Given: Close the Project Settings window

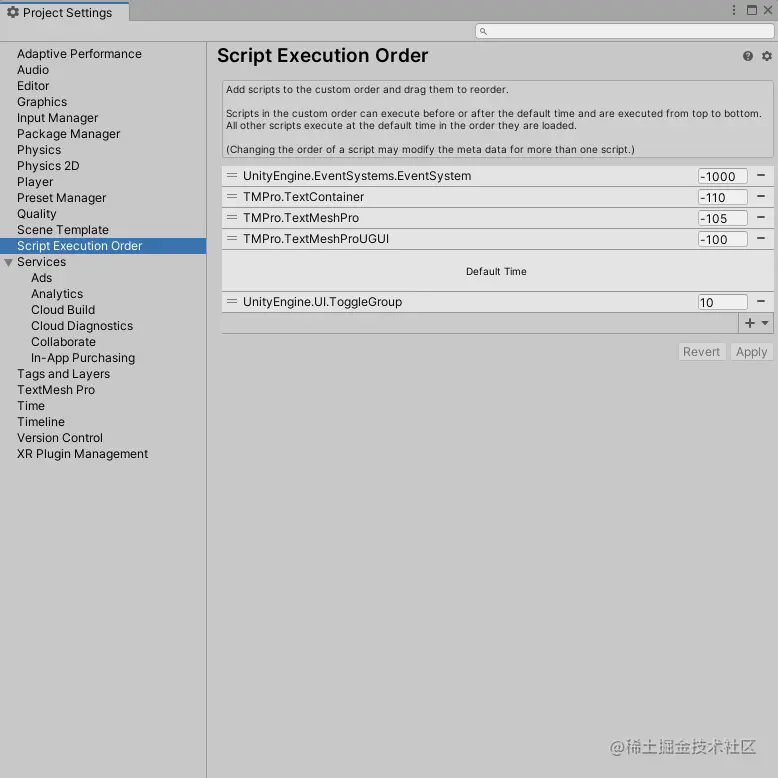Looking at the screenshot, I should tap(768, 10).
